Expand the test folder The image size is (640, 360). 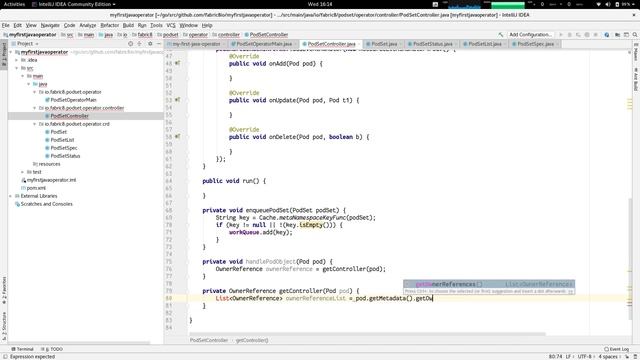(x=23, y=172)
